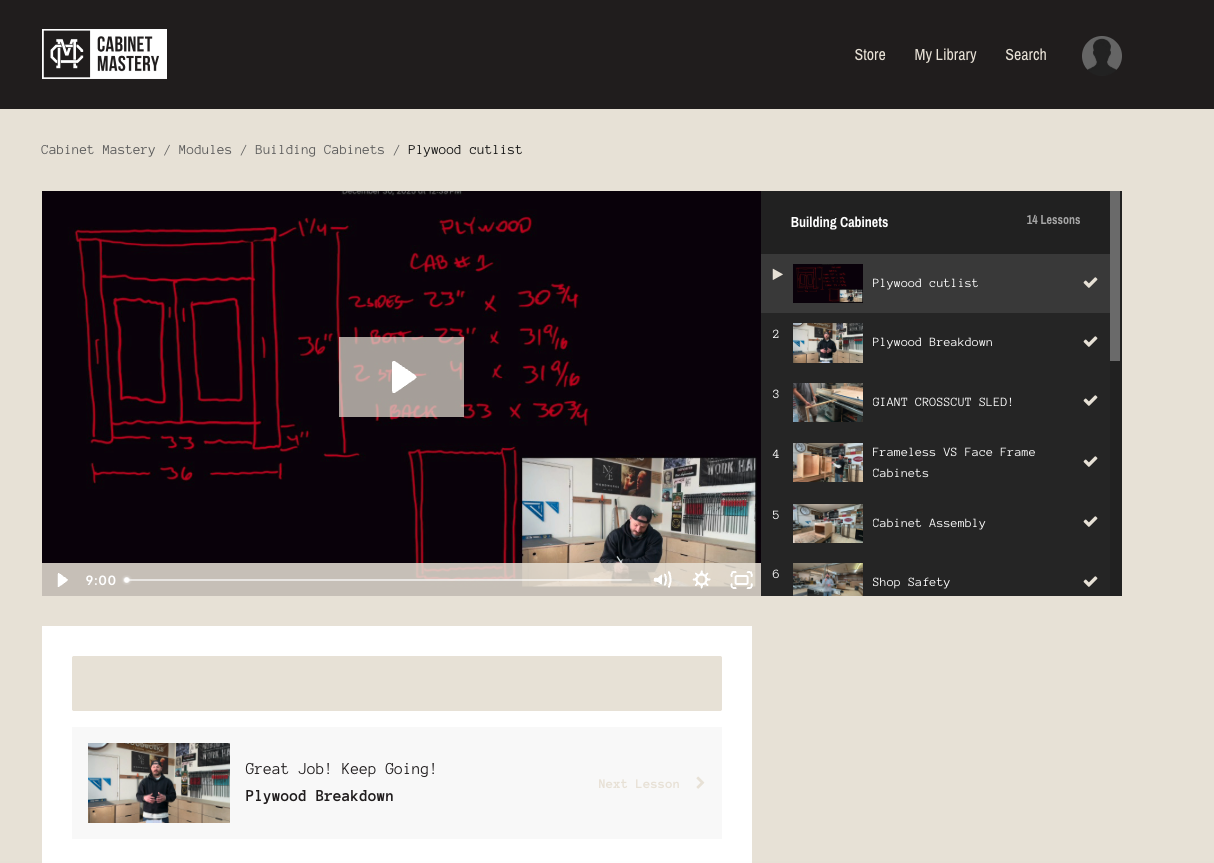Enter fullscreen mode for the video
This screenshot has height=863, width=1214.
click(741, 580)
